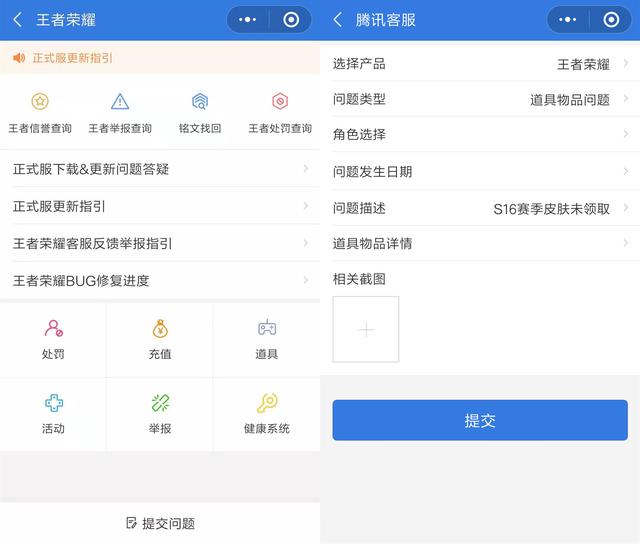Open the more options dots on 王者荣耀 page

click(247, 20)
